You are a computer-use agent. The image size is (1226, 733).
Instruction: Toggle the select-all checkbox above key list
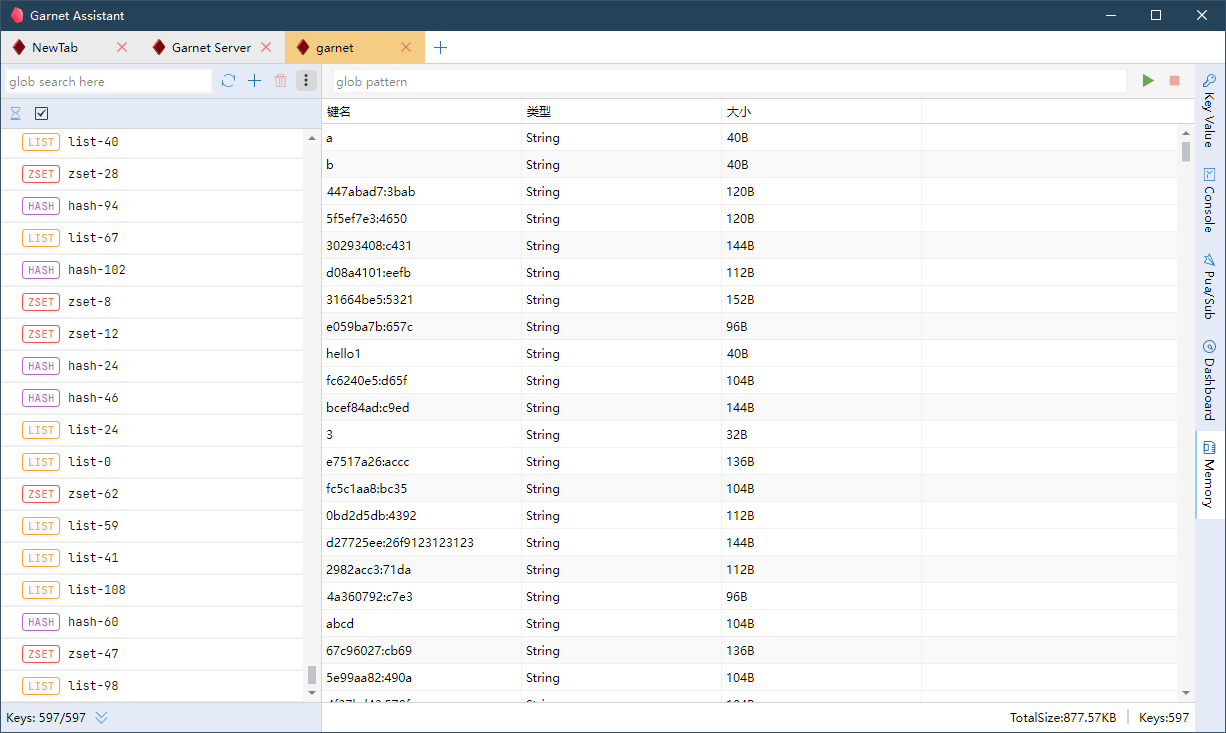pyautogui.click(x=42, y=114)
